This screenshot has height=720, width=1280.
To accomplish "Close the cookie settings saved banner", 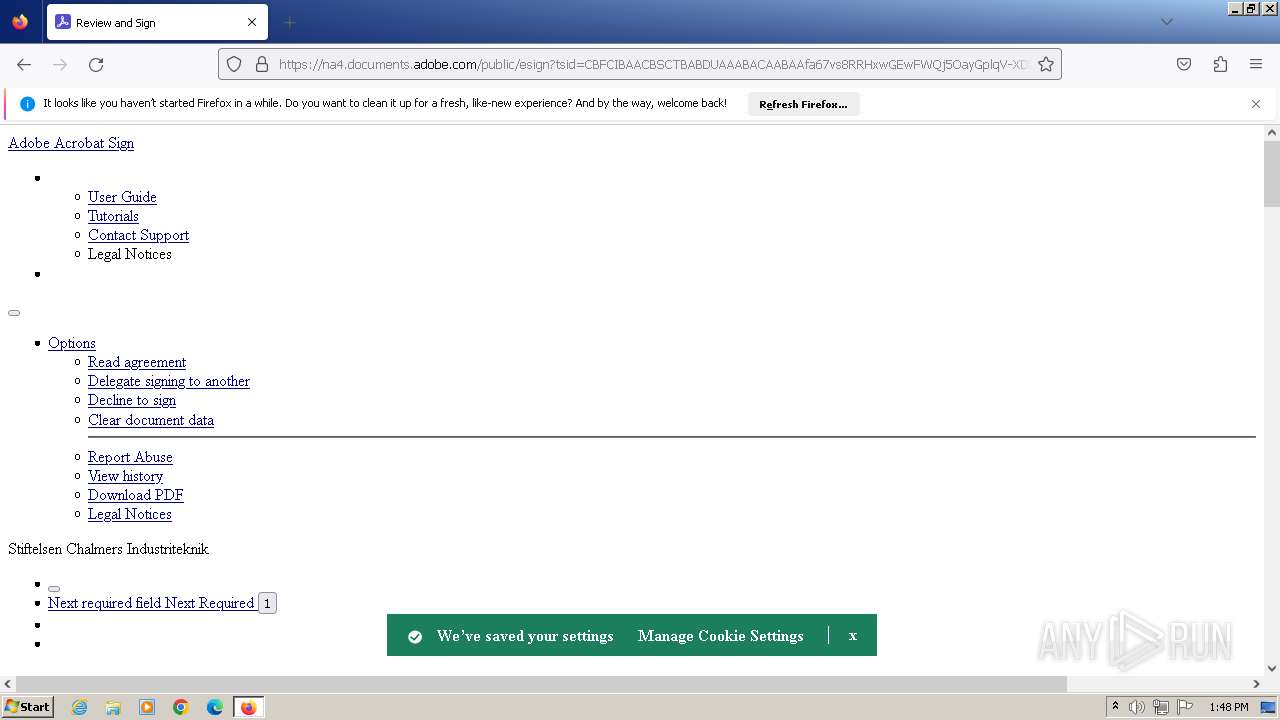I will click(x=853, y=635).
